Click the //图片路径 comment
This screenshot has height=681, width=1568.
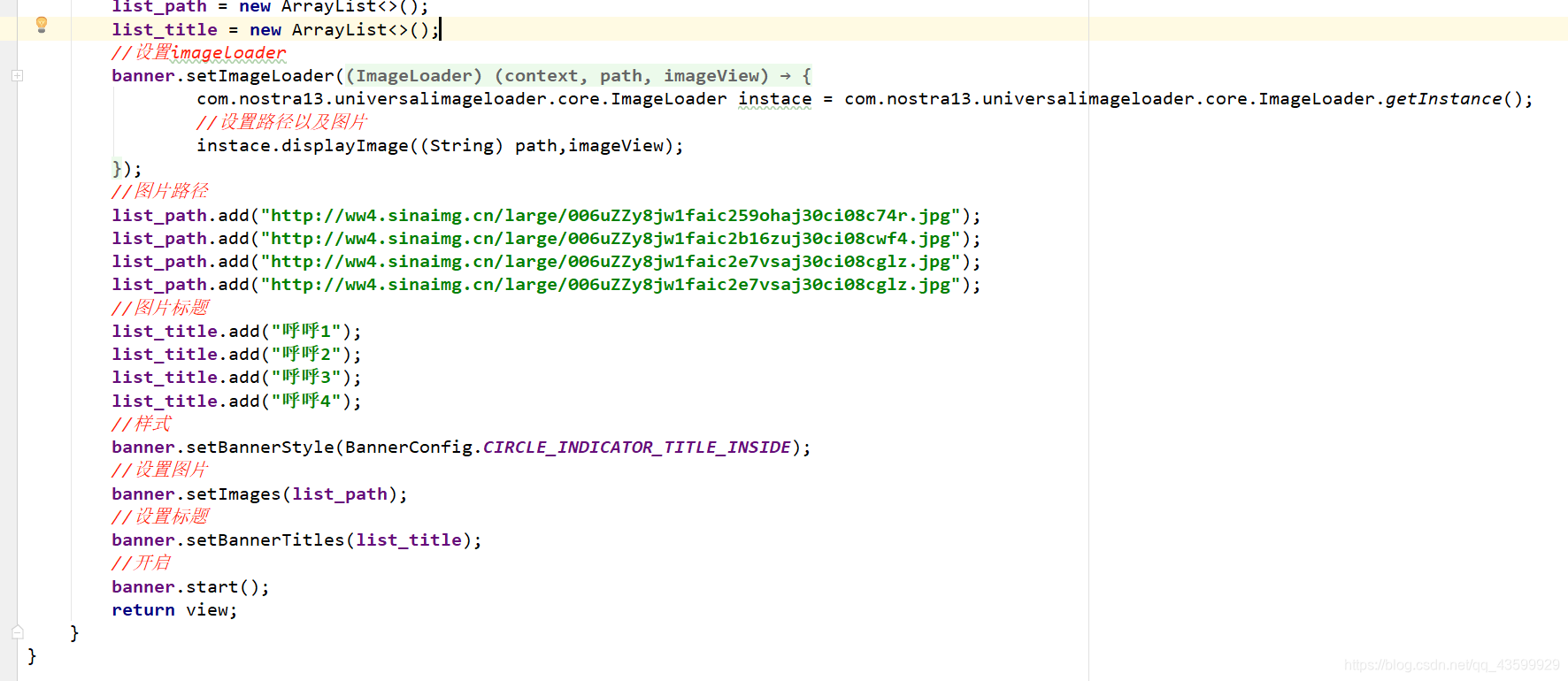[x=160, y=191]
